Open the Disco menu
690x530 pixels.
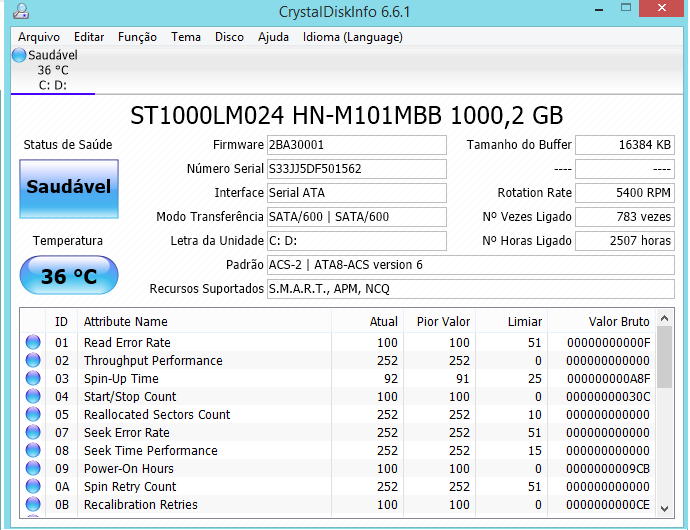229,37
